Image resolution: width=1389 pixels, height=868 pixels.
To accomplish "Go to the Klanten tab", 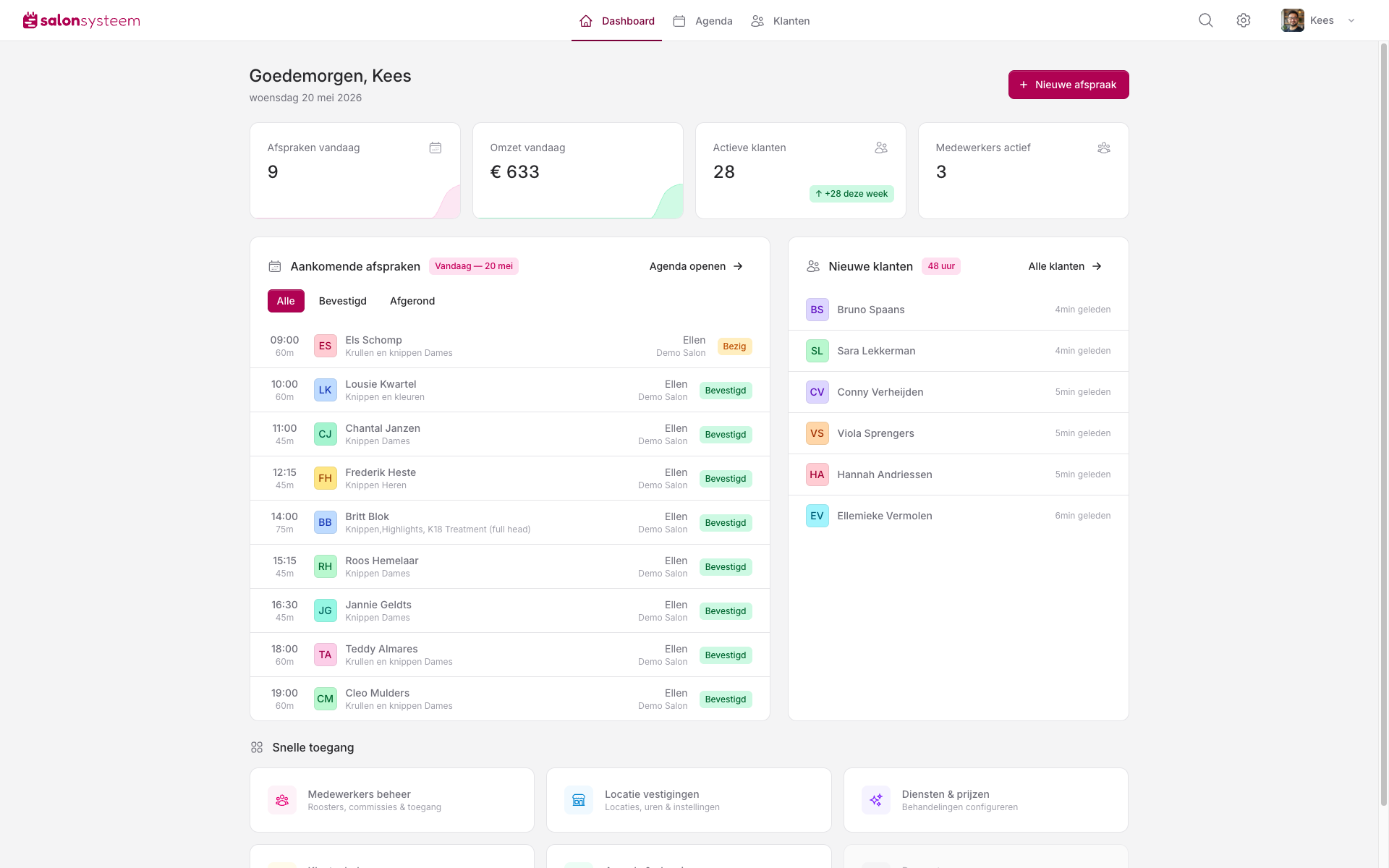I will [x=780, y=21].
